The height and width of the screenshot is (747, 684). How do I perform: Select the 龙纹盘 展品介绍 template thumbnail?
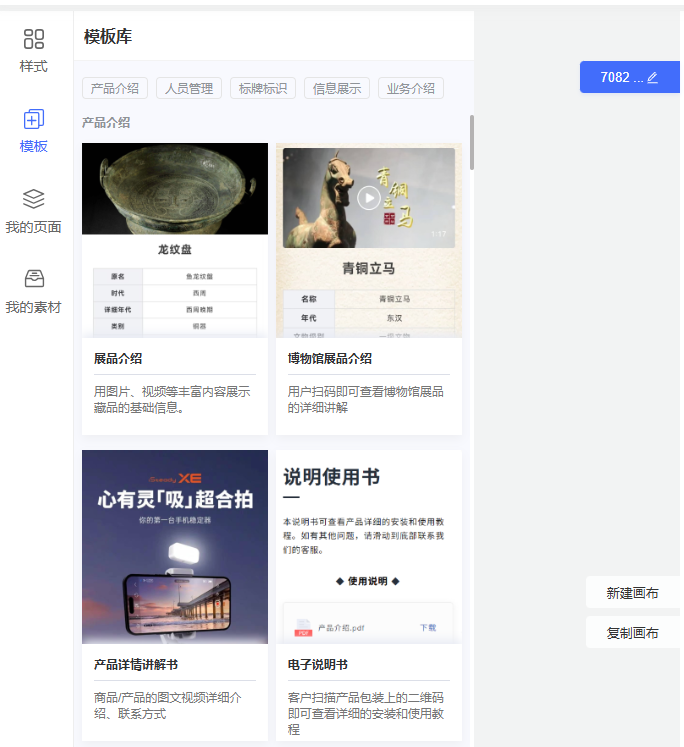tap(175, 240)
